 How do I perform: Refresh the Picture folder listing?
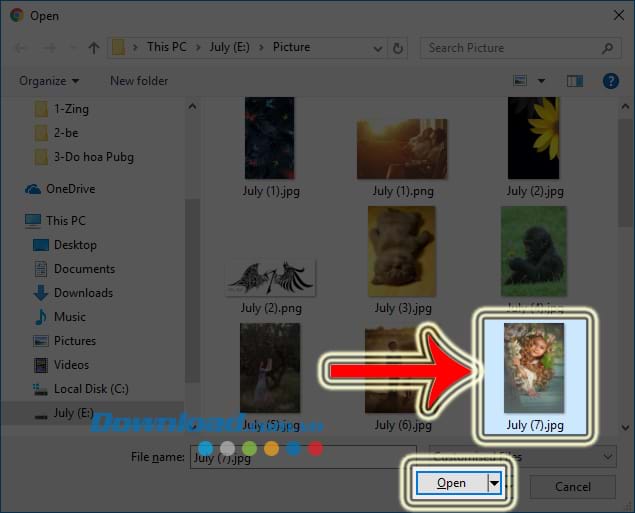pyautogui.click(x=398, y=48)
